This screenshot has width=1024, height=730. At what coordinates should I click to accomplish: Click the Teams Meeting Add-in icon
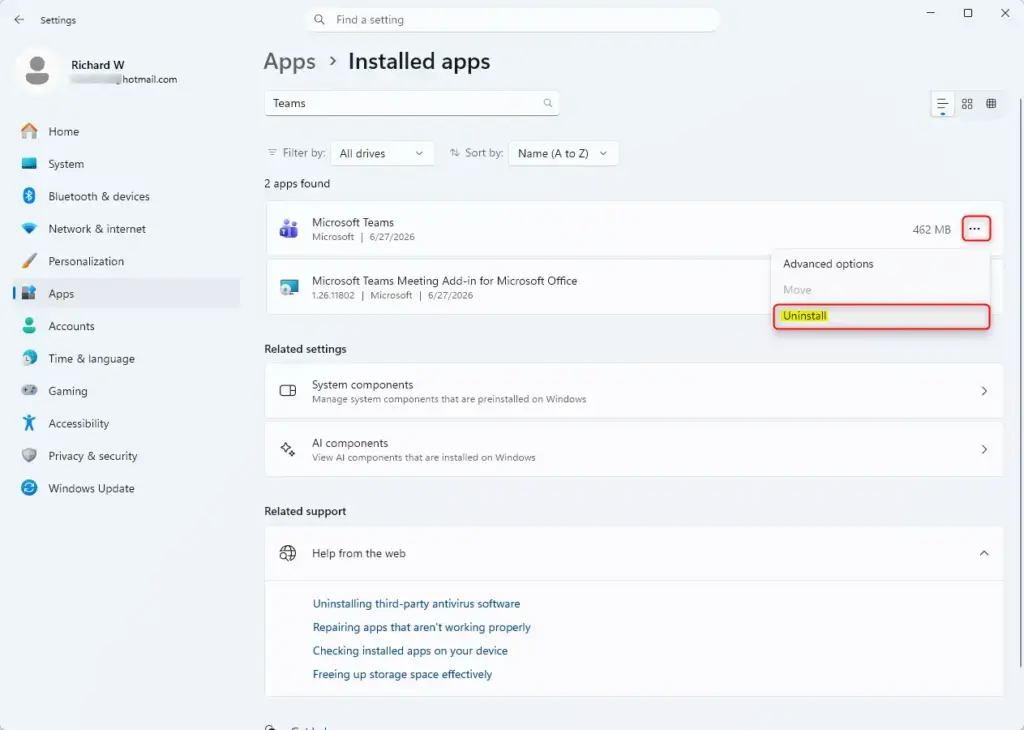(289, 287)
